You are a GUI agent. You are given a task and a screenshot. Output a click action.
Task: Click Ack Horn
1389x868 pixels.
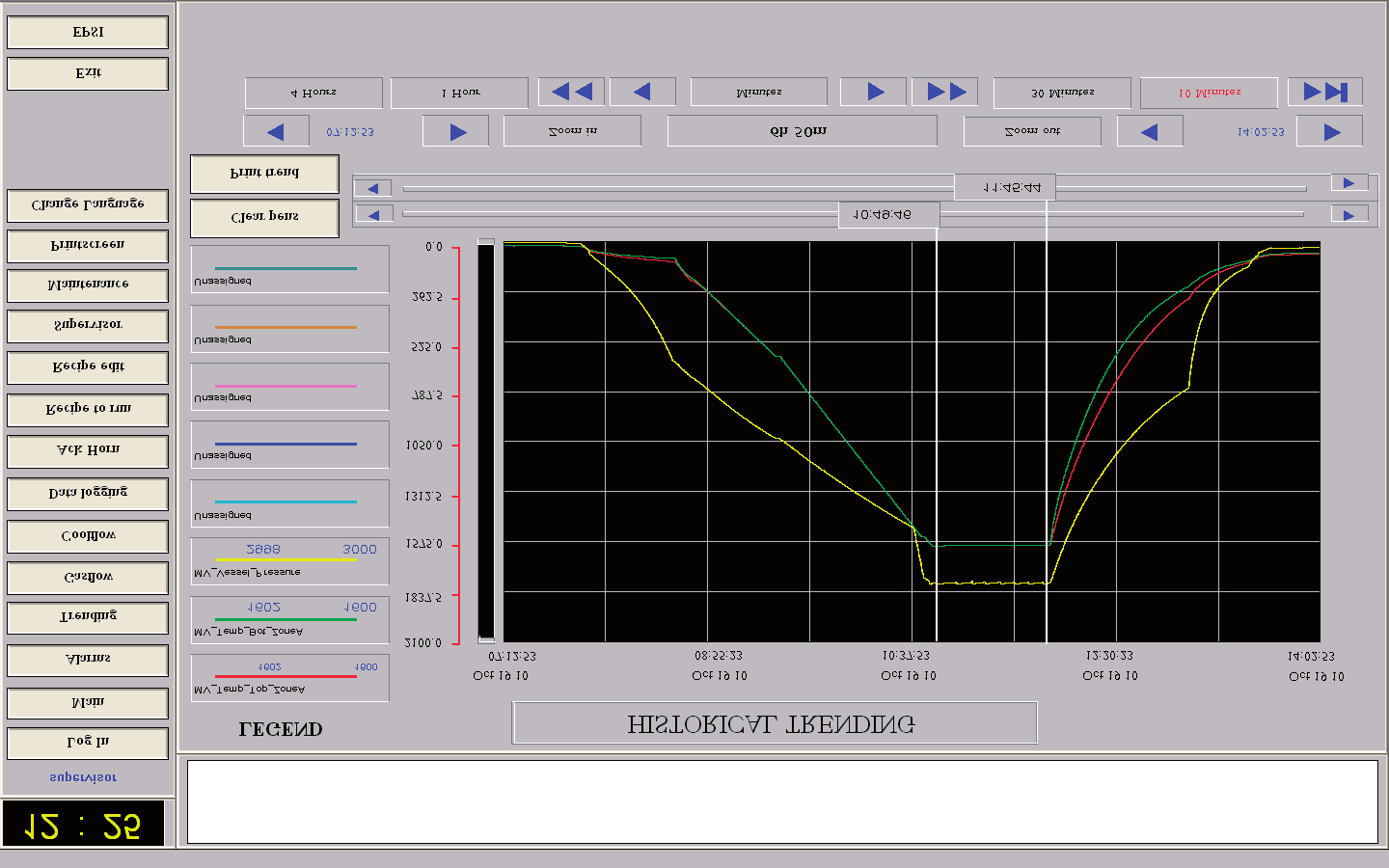tap(88, 451)
